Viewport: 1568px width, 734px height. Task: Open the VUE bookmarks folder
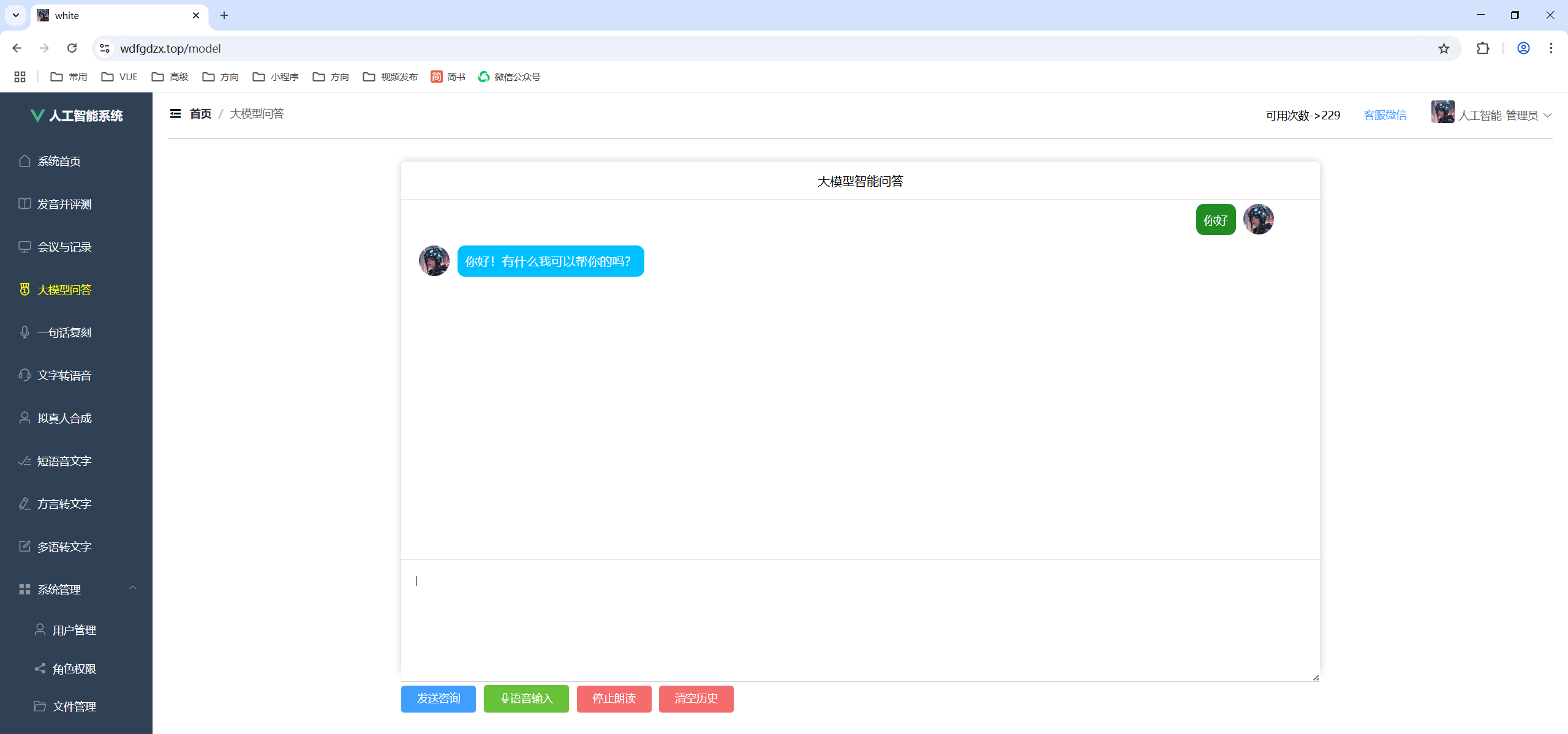(x=119, y=77)
